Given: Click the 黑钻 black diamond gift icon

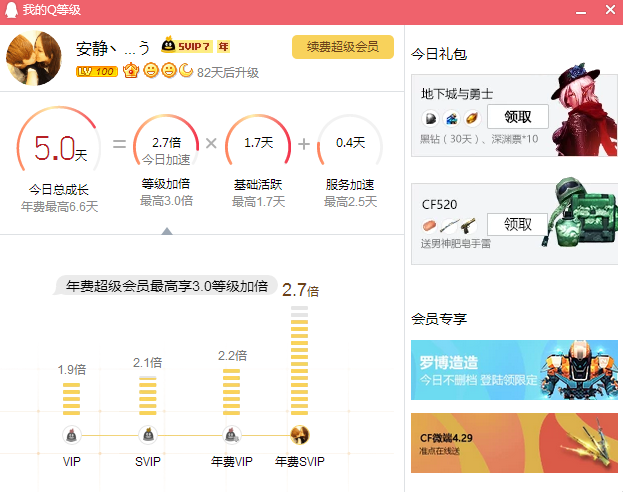Looking at the screenshot, I should click(431, 118).
